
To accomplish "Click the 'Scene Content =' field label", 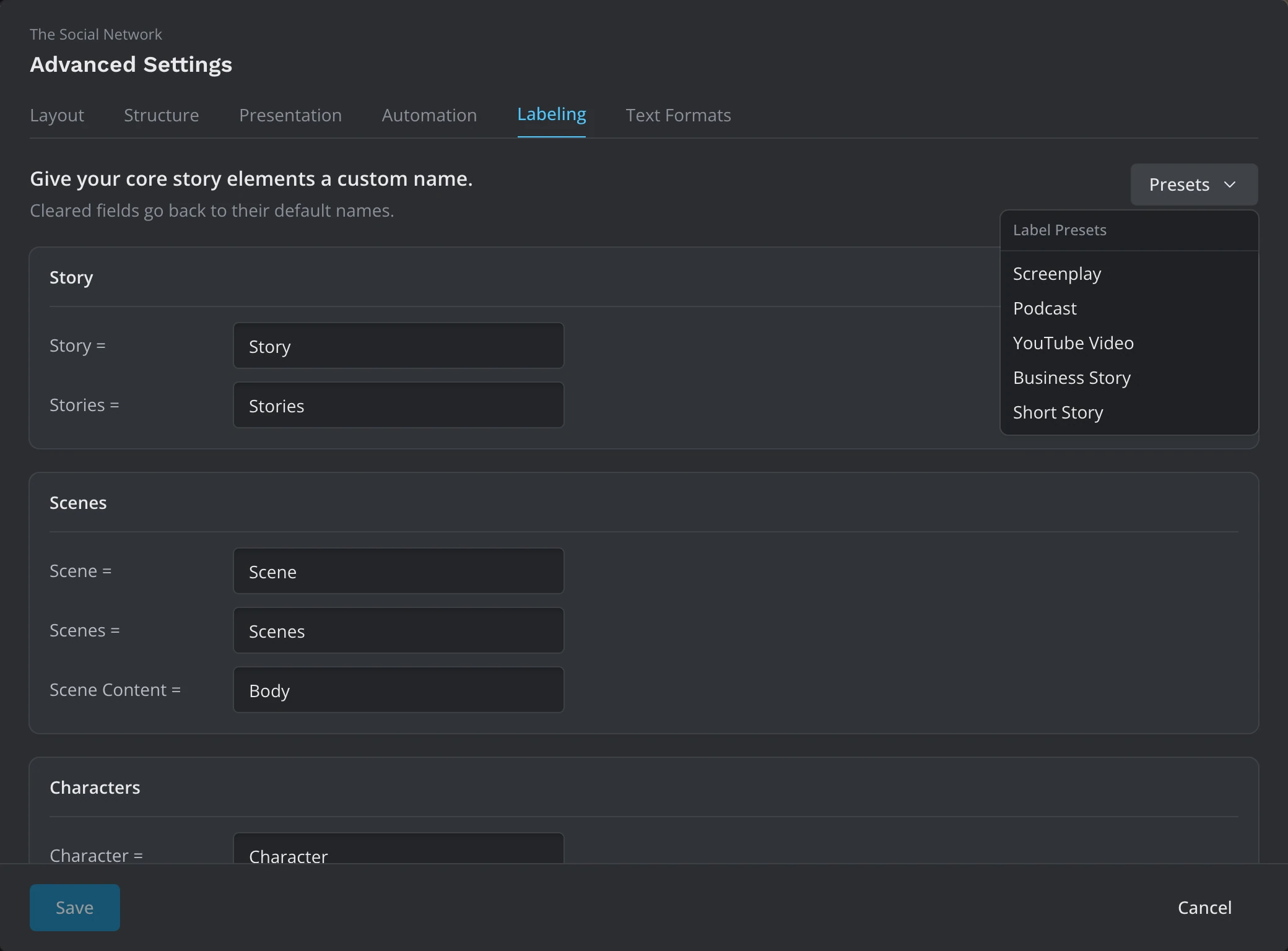I will 115,690.
